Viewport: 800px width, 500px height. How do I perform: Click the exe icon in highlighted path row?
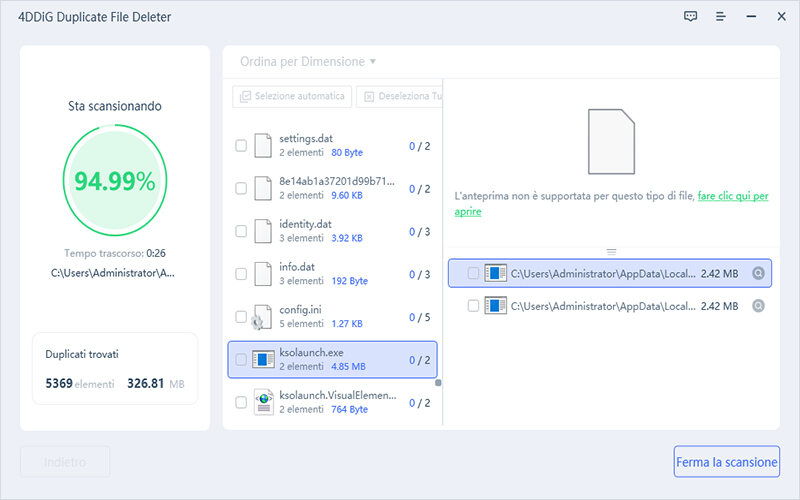[x=495, y=273]
